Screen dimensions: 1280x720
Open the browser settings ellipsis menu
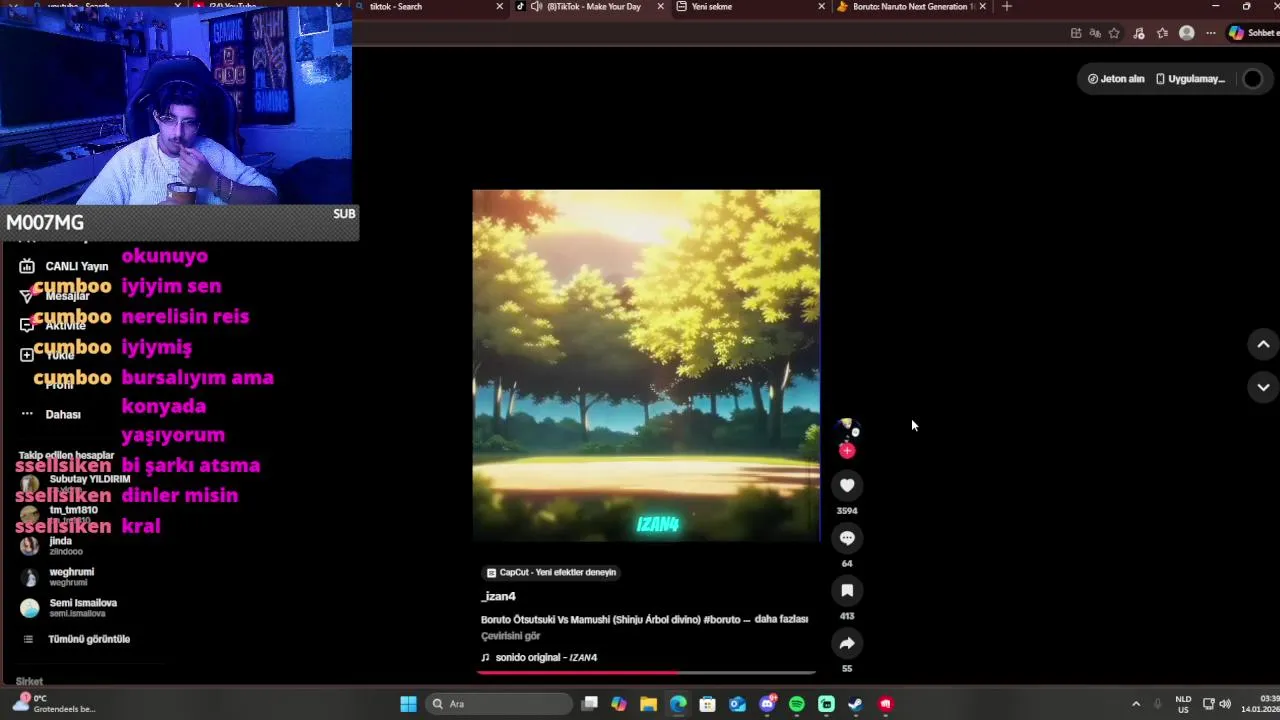(1211, 33)
